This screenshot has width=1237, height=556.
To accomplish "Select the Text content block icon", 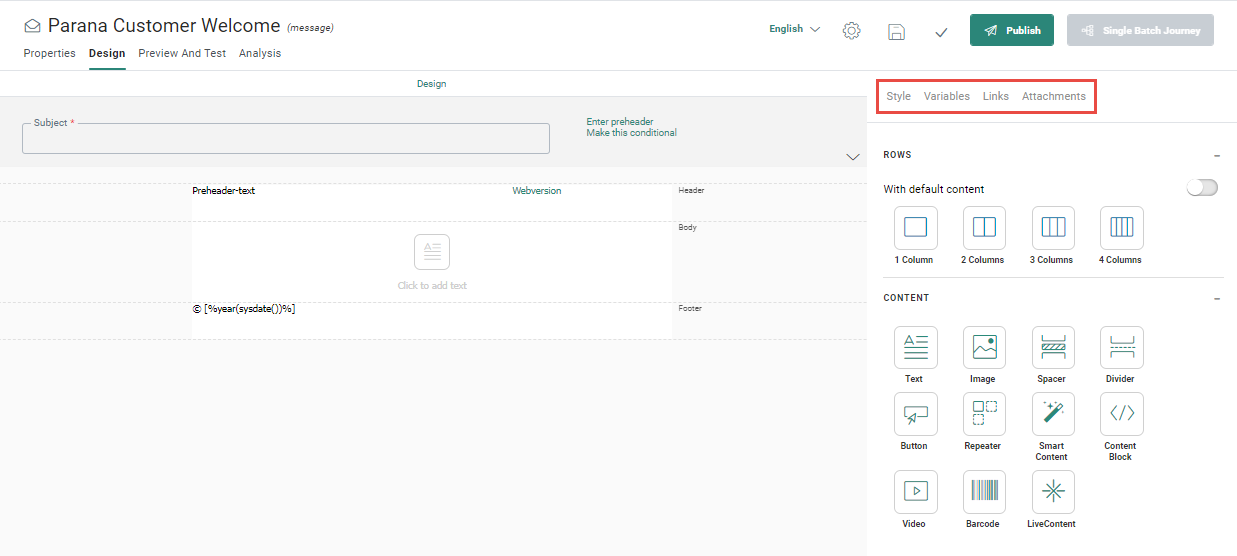I will point(914,348).
